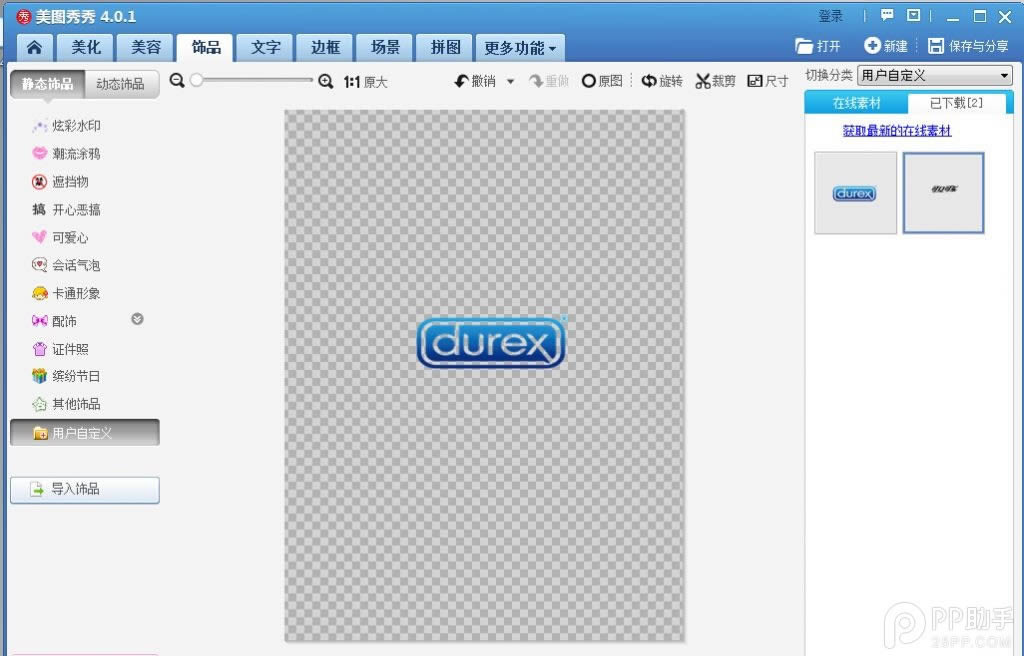Open the 缤纷节日 category
This screenshot has width=1024, height=656.
67,376
